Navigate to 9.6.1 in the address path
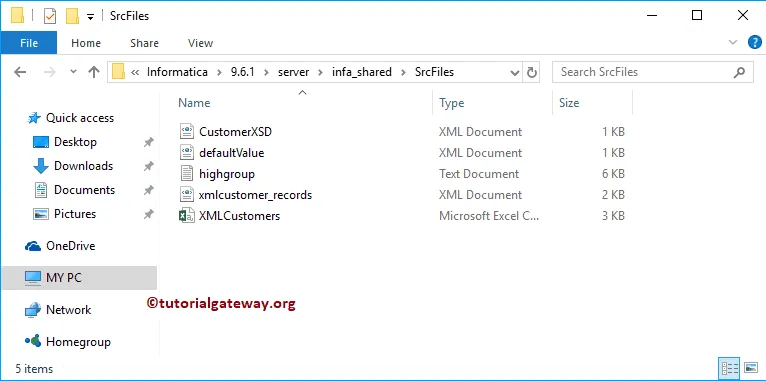766x381 pixels. pyautogui.click(x=243, y=72)
